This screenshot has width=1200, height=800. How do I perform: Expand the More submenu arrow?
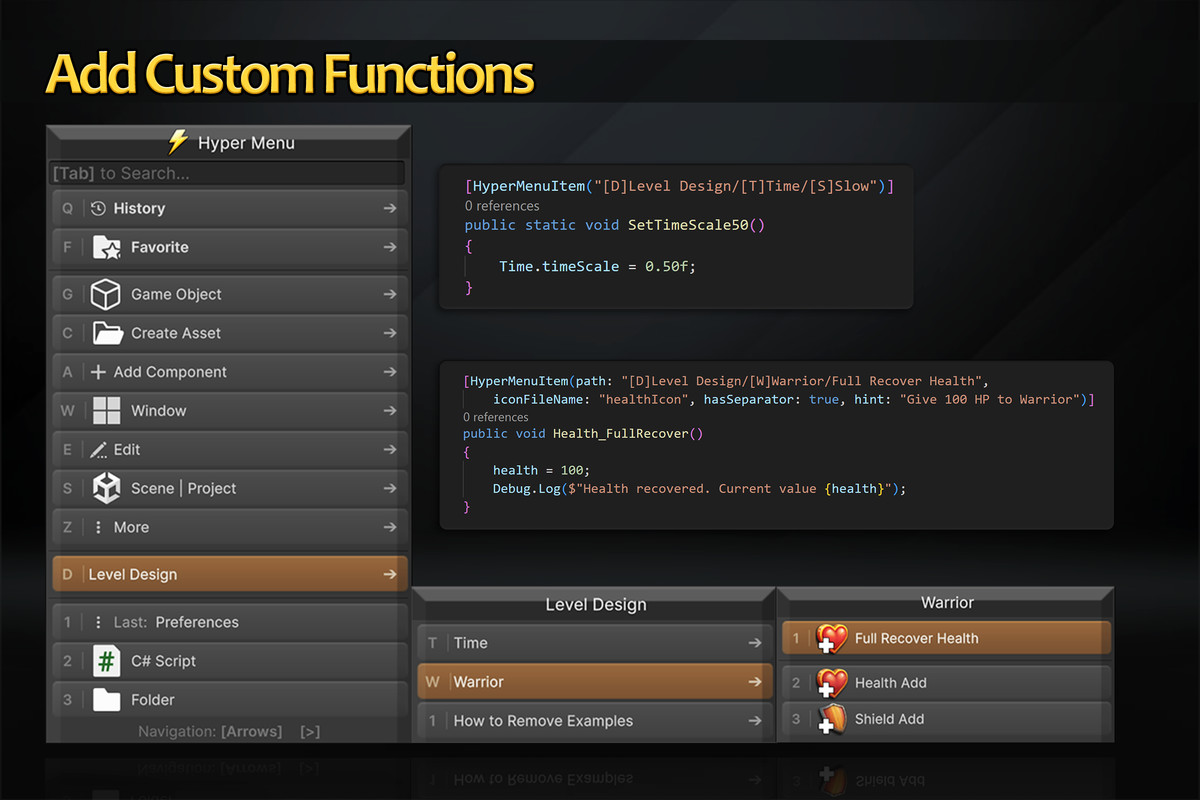click(389, 527)
